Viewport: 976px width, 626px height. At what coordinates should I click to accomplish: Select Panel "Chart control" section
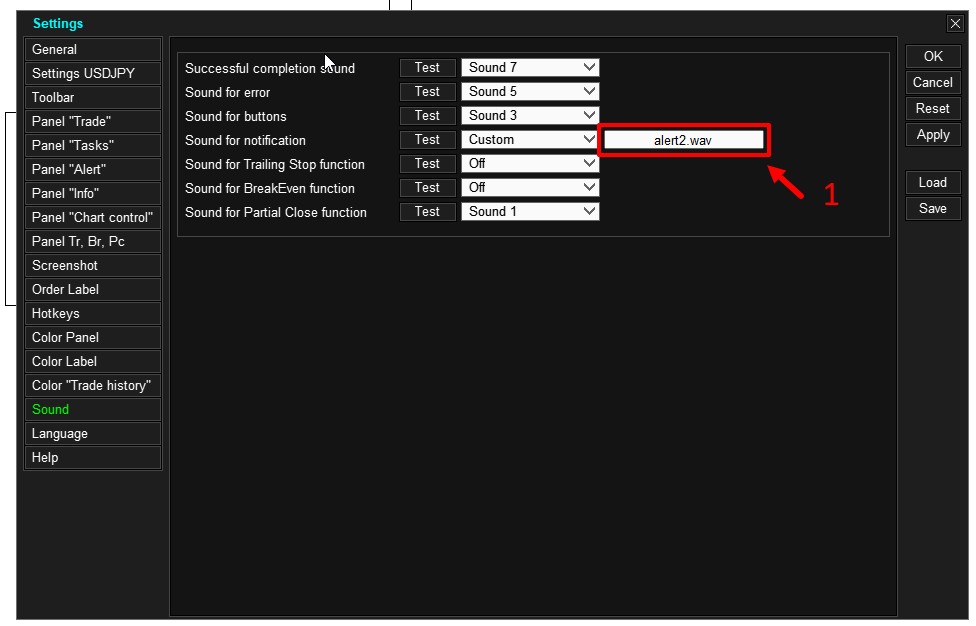93,218
